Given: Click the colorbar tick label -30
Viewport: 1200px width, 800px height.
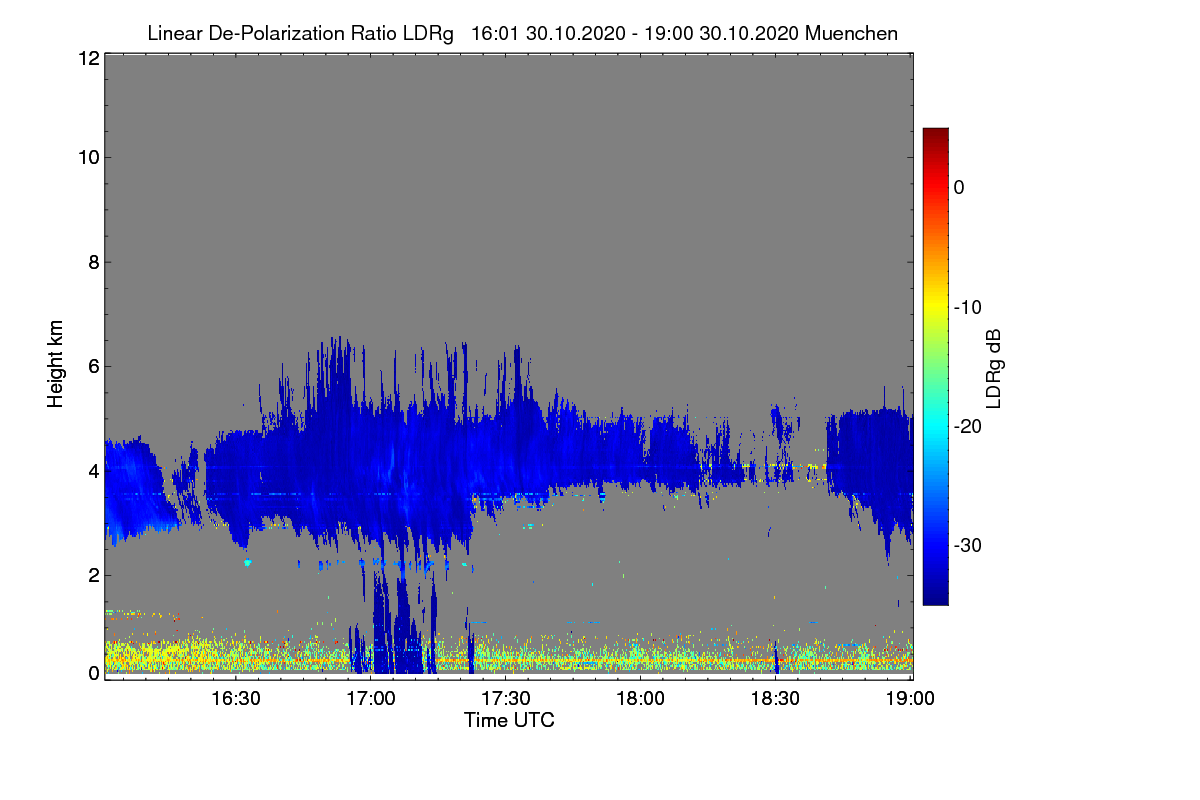Looking at the screenshot, I should pos(968,545).
